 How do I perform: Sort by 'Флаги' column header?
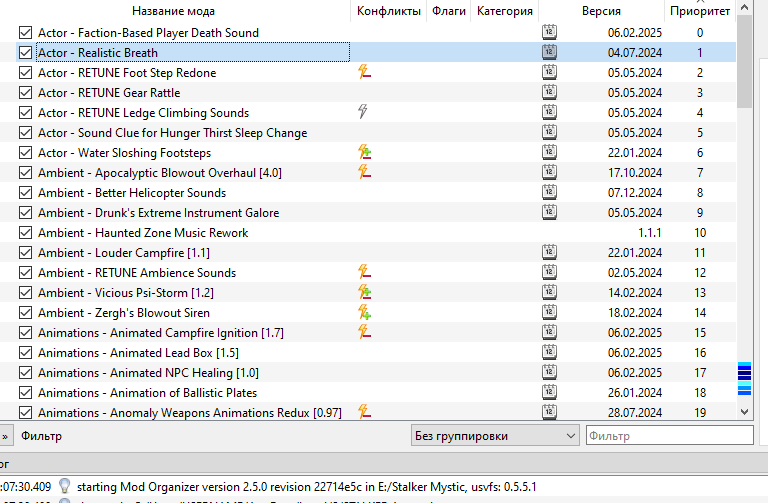pos(449,11)
